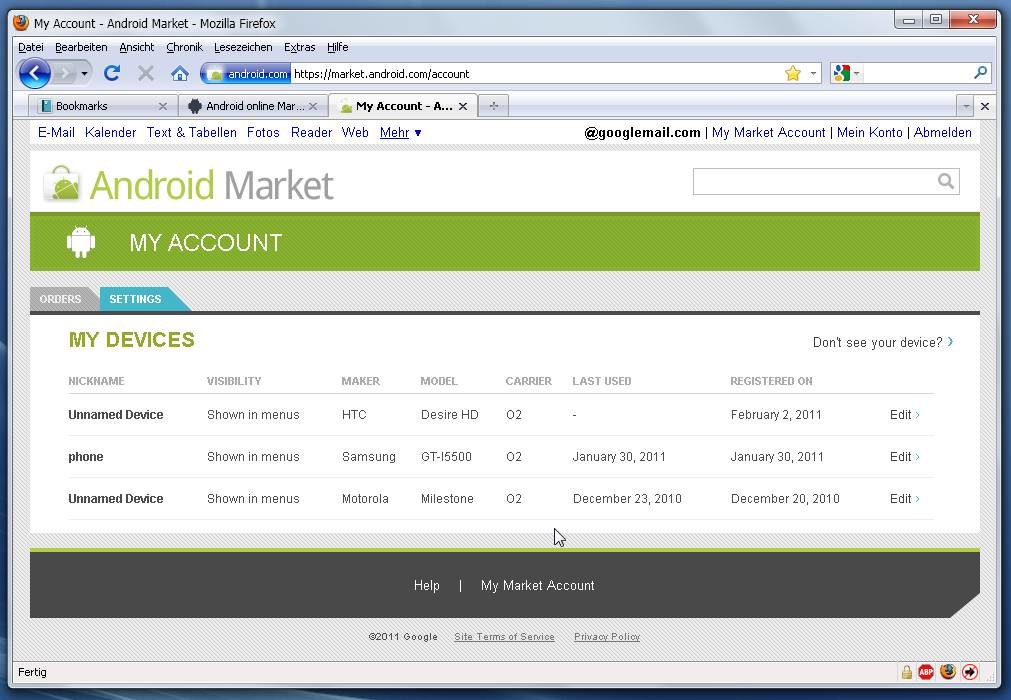This screenshot has height=700, width=1011.
Task: Click the Don't see your device? link
Action: click(883, 342)
